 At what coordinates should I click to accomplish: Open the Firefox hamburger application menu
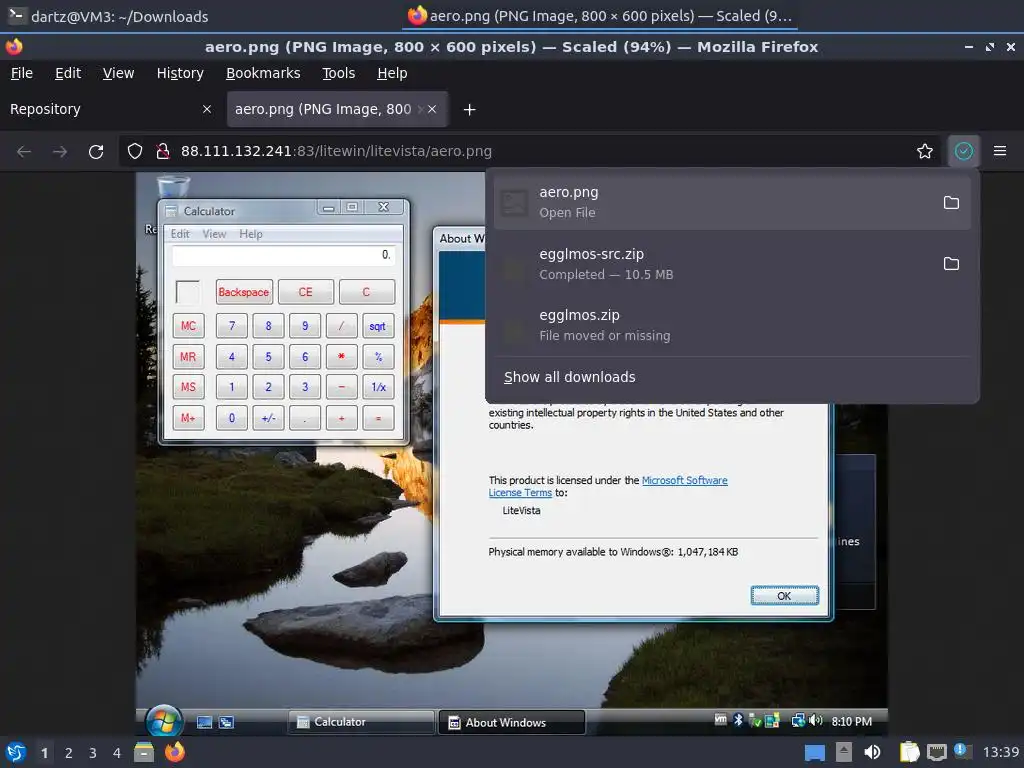[1000, 152]
